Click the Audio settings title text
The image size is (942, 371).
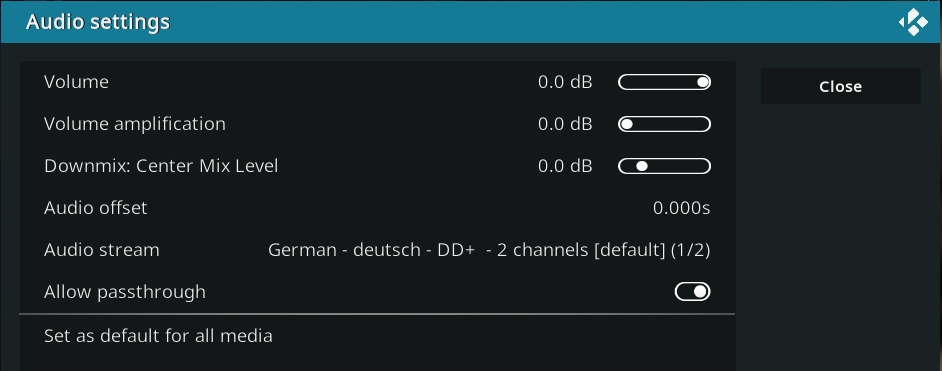tap(98, 22)
